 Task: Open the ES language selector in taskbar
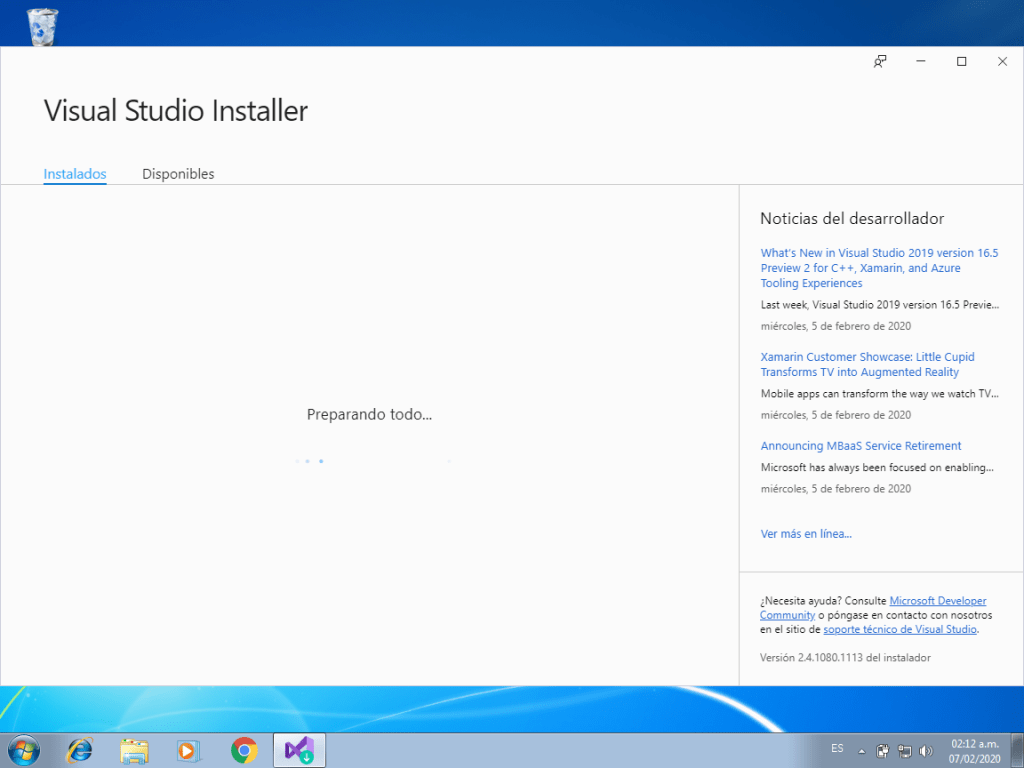[837, 749]
